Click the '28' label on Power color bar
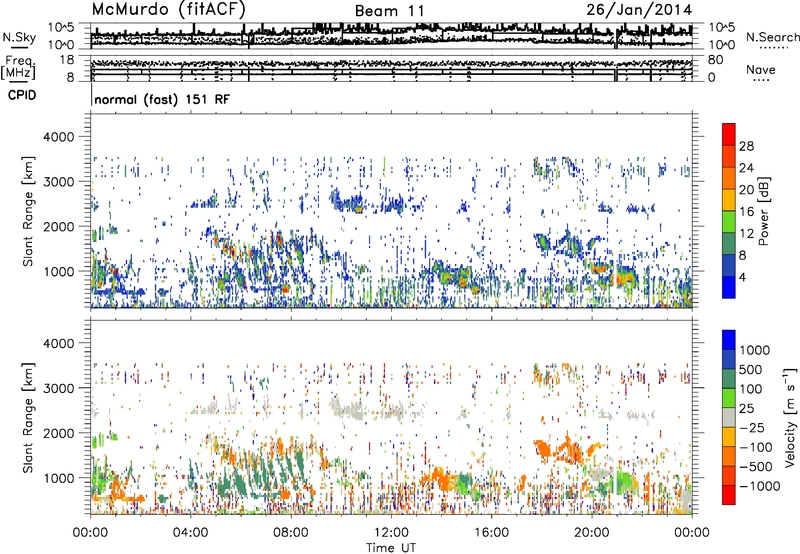This screenshot has width=800, height=554. click(746, 146)
